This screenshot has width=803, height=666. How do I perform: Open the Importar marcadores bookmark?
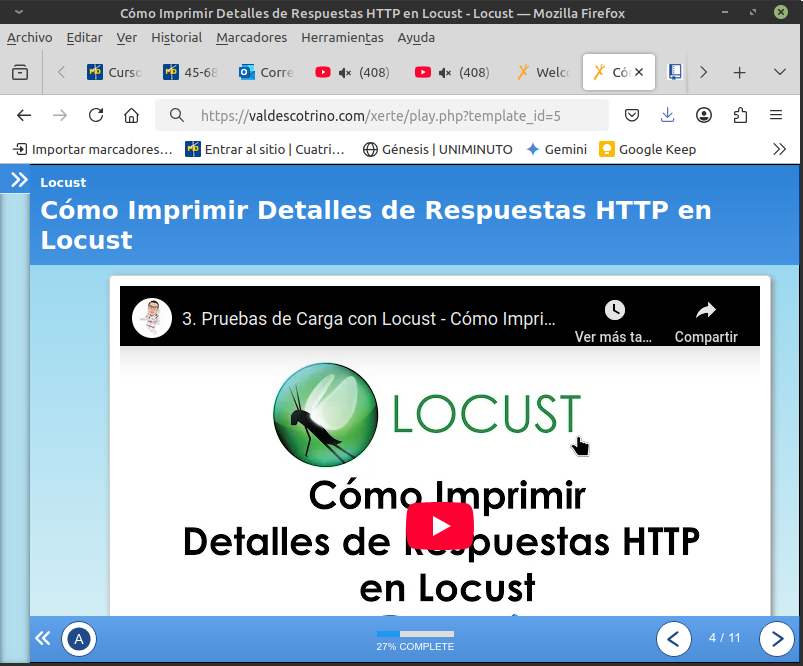93,149
